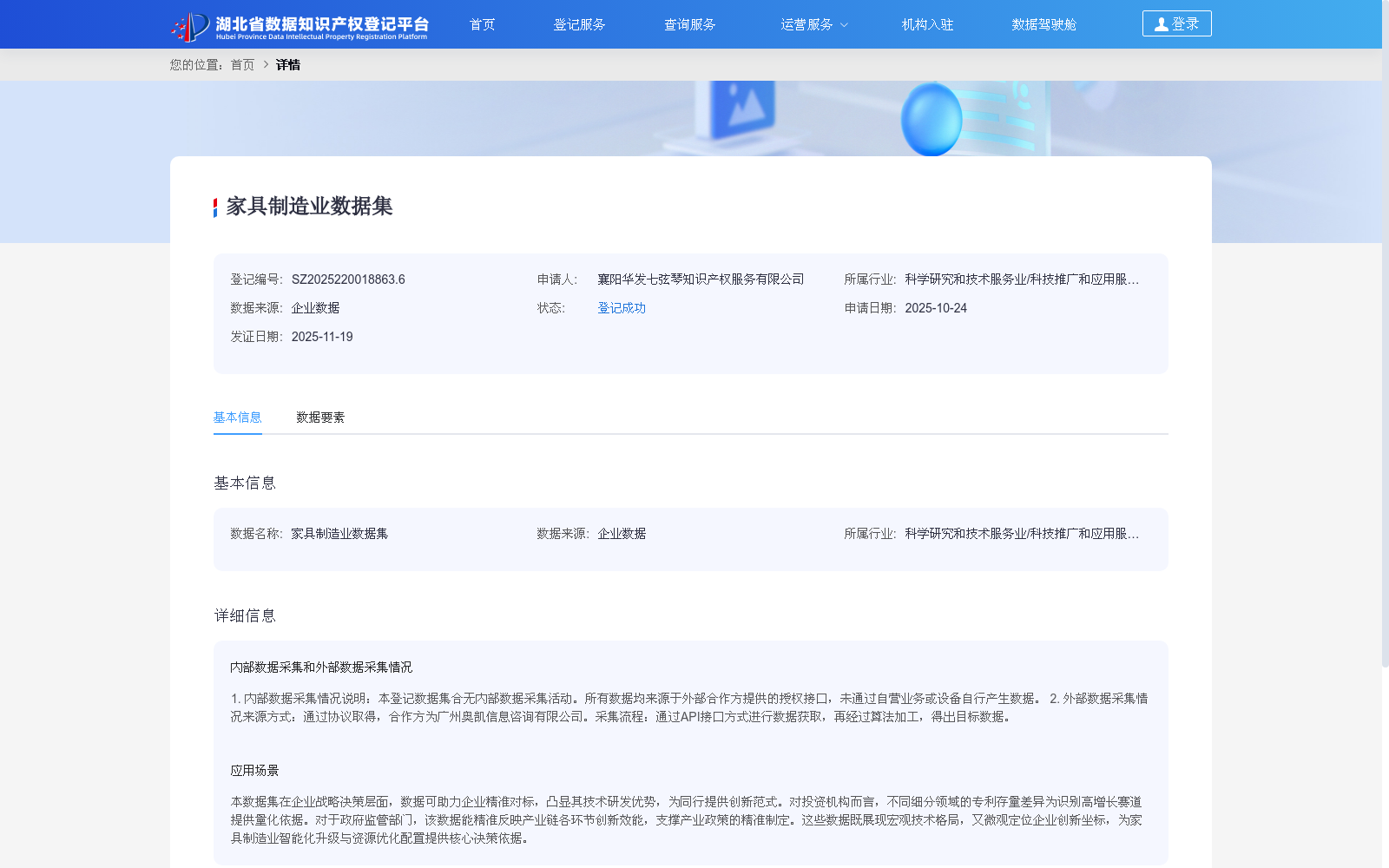The height and width of the screenshot is (868, 1389).
Task: Click 数据名称 value 家具制造业数据集
Action: 339,534
